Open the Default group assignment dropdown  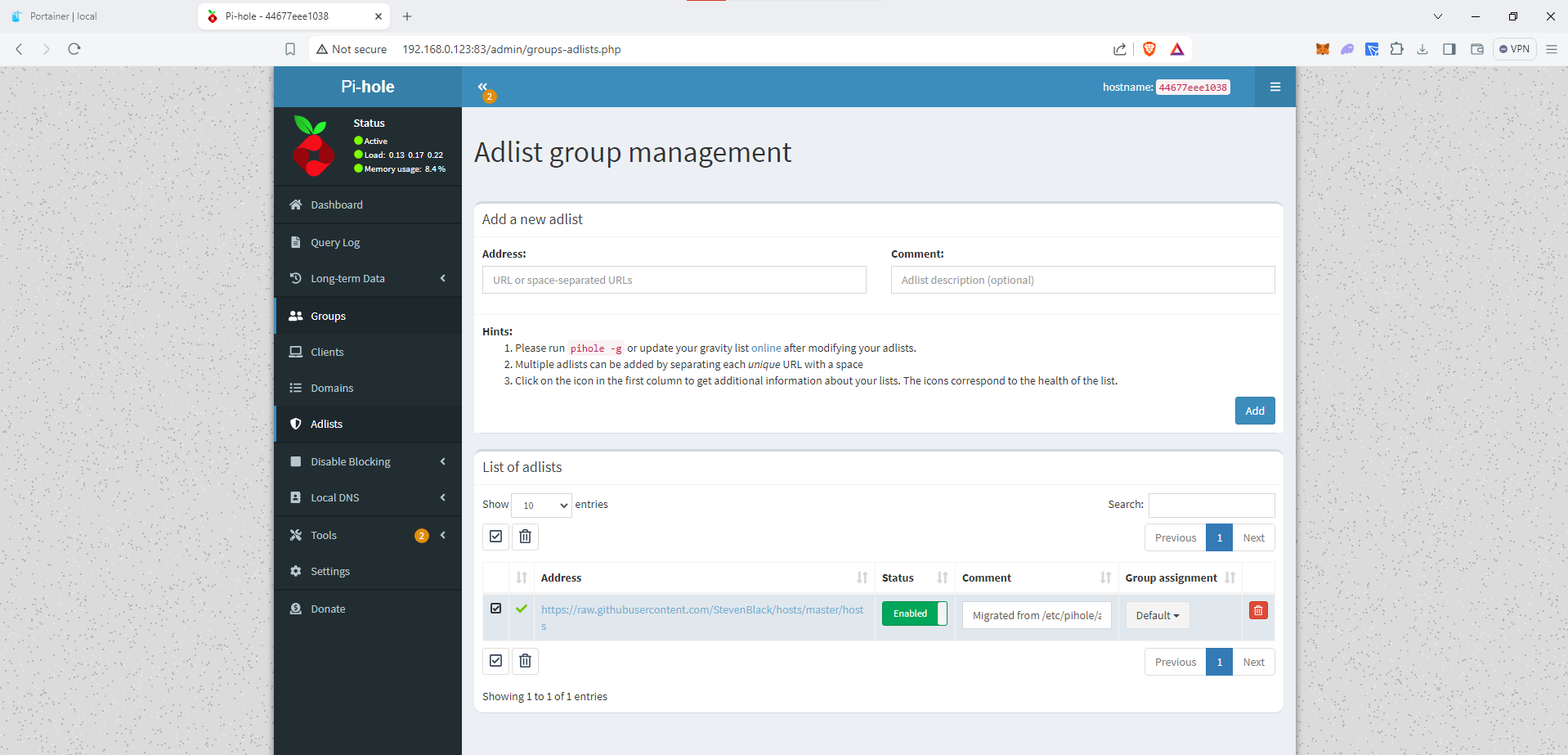1157,615
